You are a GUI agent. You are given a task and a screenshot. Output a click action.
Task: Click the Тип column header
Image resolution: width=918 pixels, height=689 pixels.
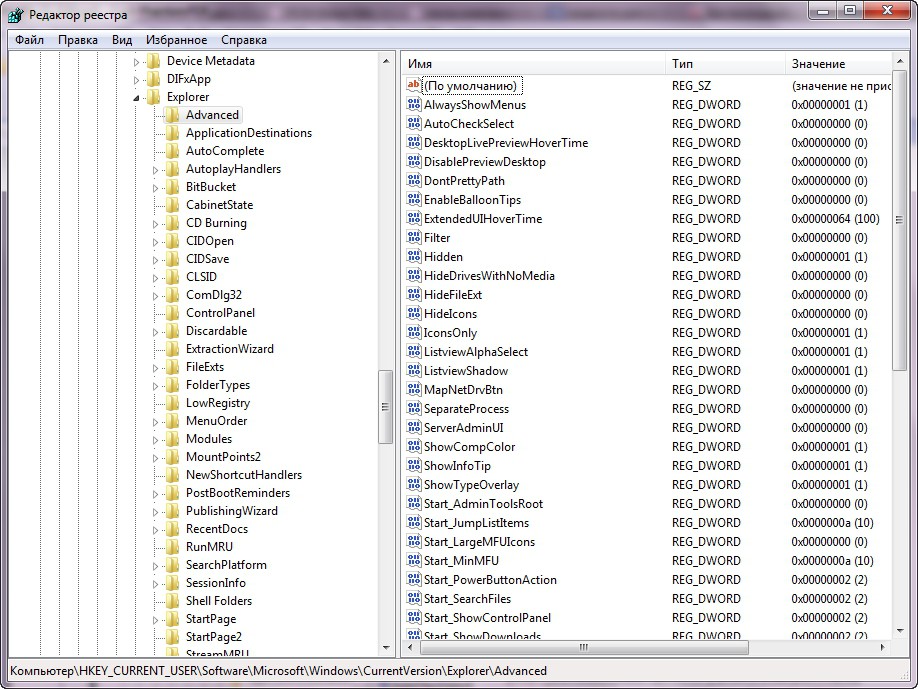(723, 63)
